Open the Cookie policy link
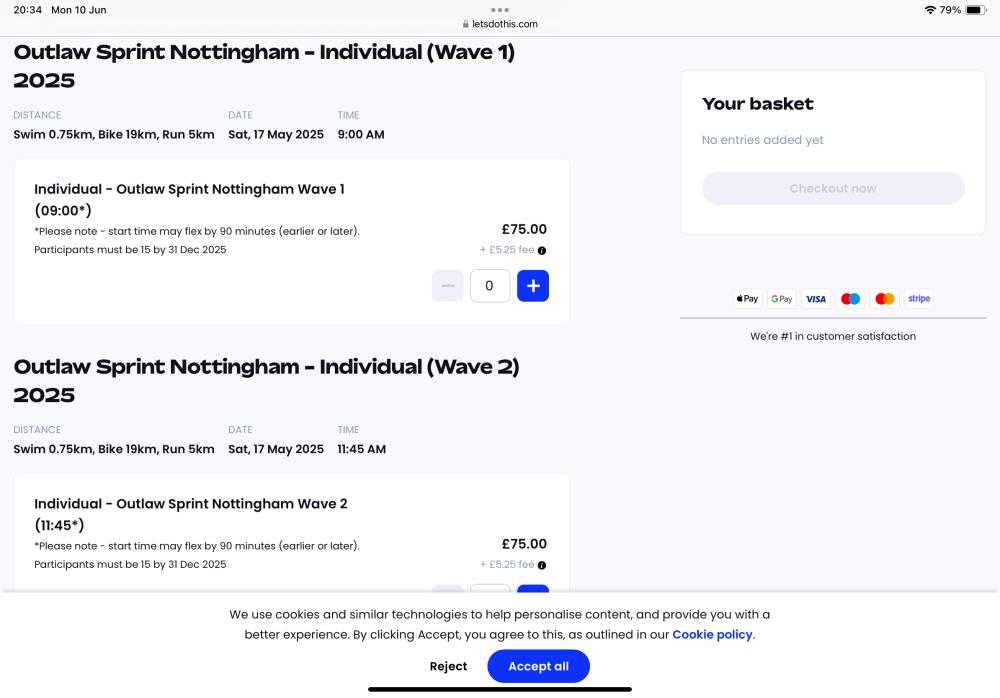This screenshot has width=1000, height=698. tap(712, 635)
